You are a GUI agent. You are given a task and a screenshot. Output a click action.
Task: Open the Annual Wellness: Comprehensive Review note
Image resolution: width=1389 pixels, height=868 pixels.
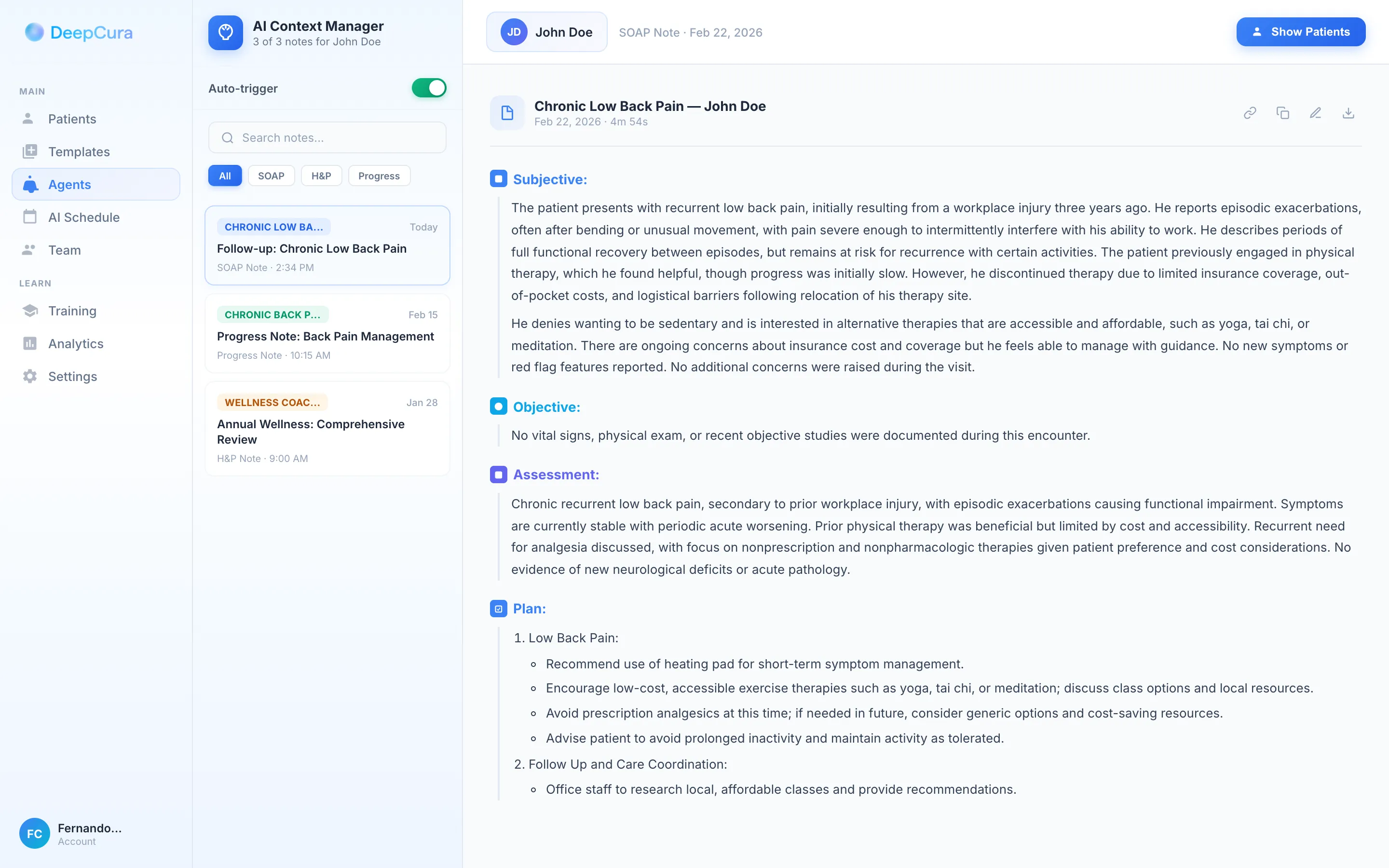point(327,429)
